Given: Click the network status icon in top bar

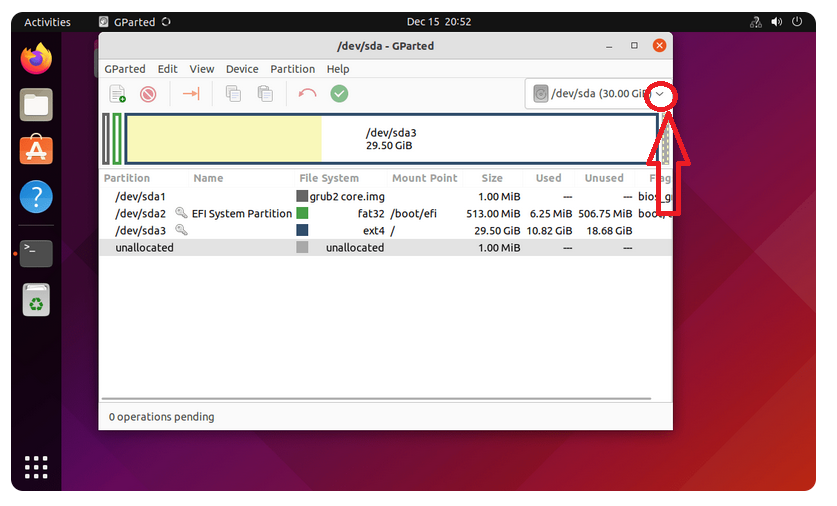Looking at the screenshot, I should pyautogui.click(x=755, y=22).
